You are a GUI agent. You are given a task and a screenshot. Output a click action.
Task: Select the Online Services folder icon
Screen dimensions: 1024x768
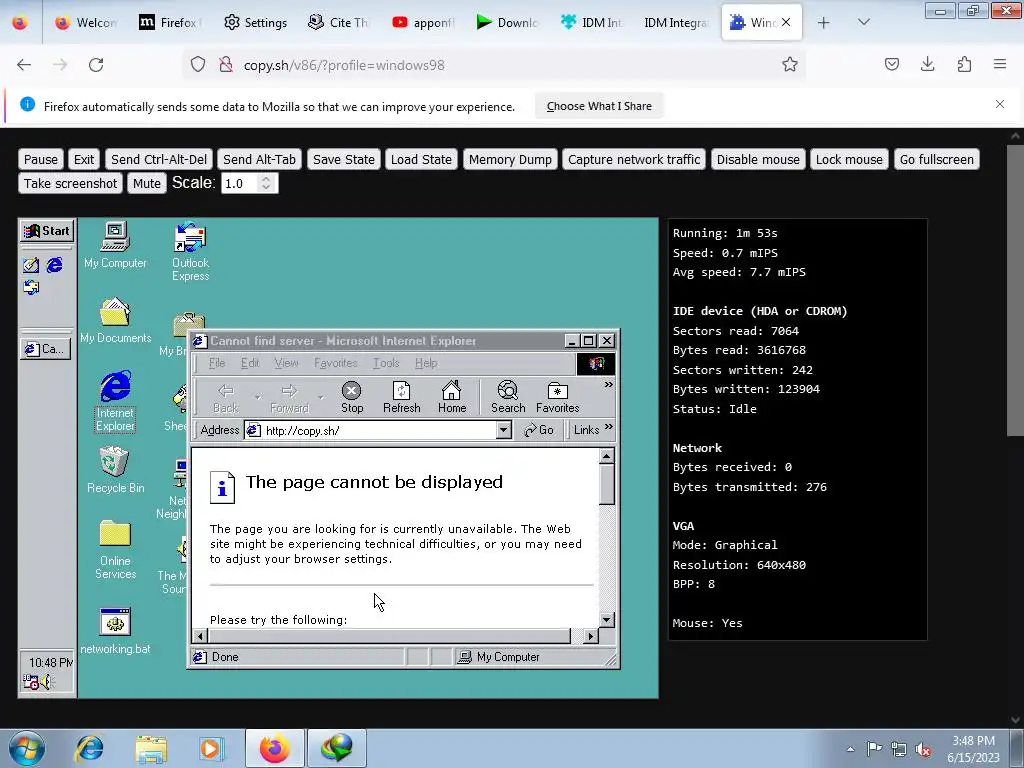point(116,550)
